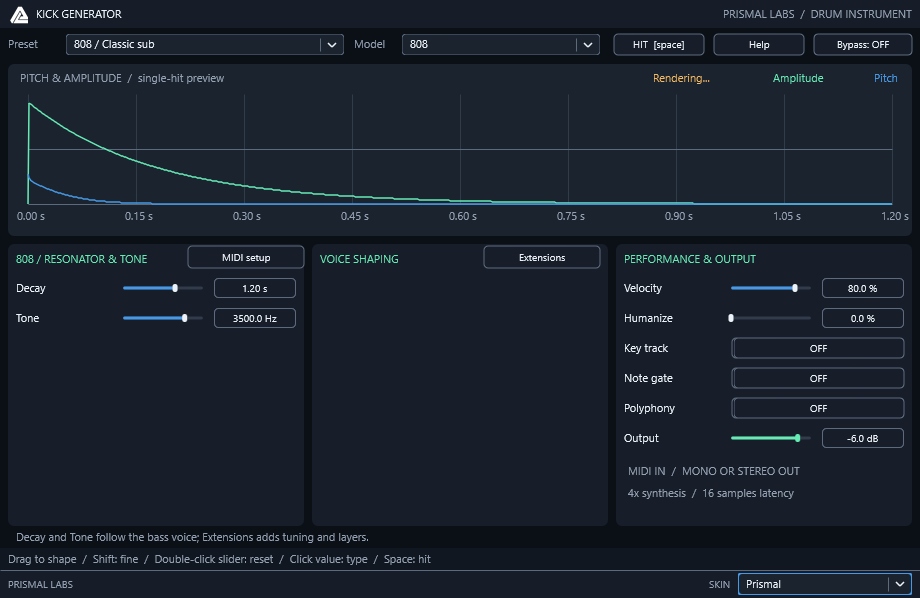Click the 4x synthesis latency text
Image resolution: width=920 pixels, height=598 pixels.
[711, 494]
